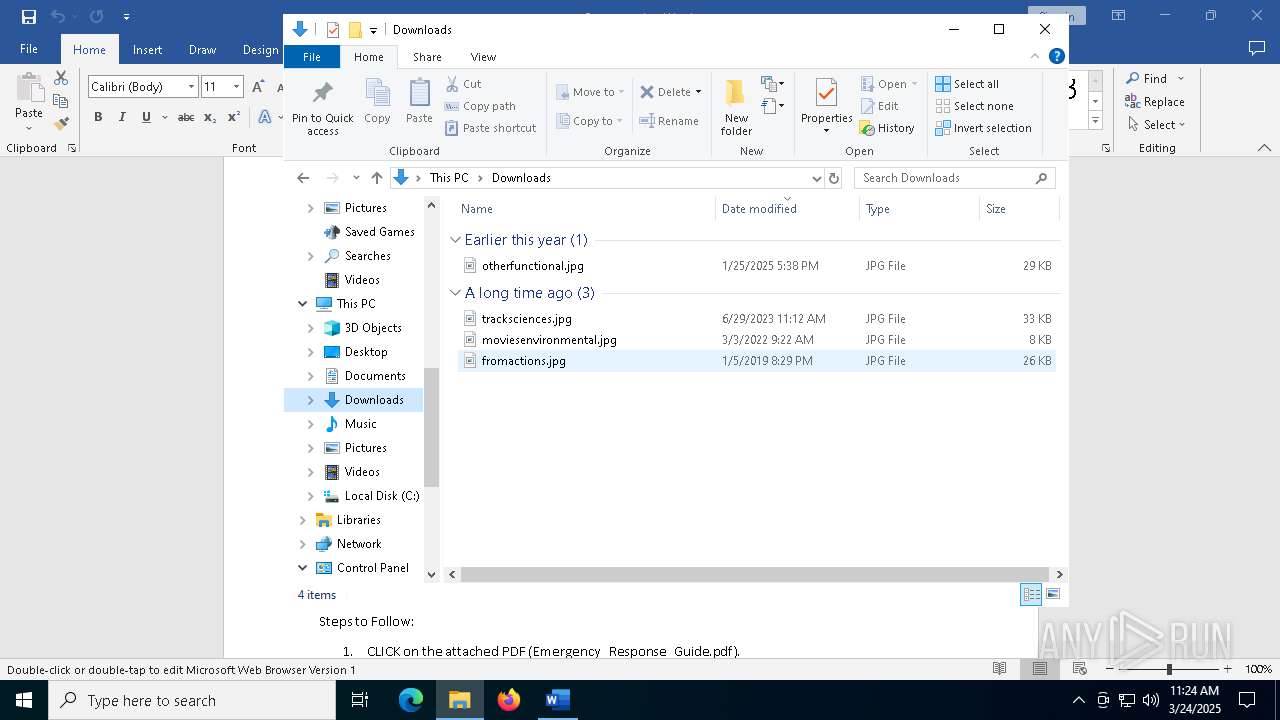Click the Cut command in Explorer ribbon

(463, 84)
